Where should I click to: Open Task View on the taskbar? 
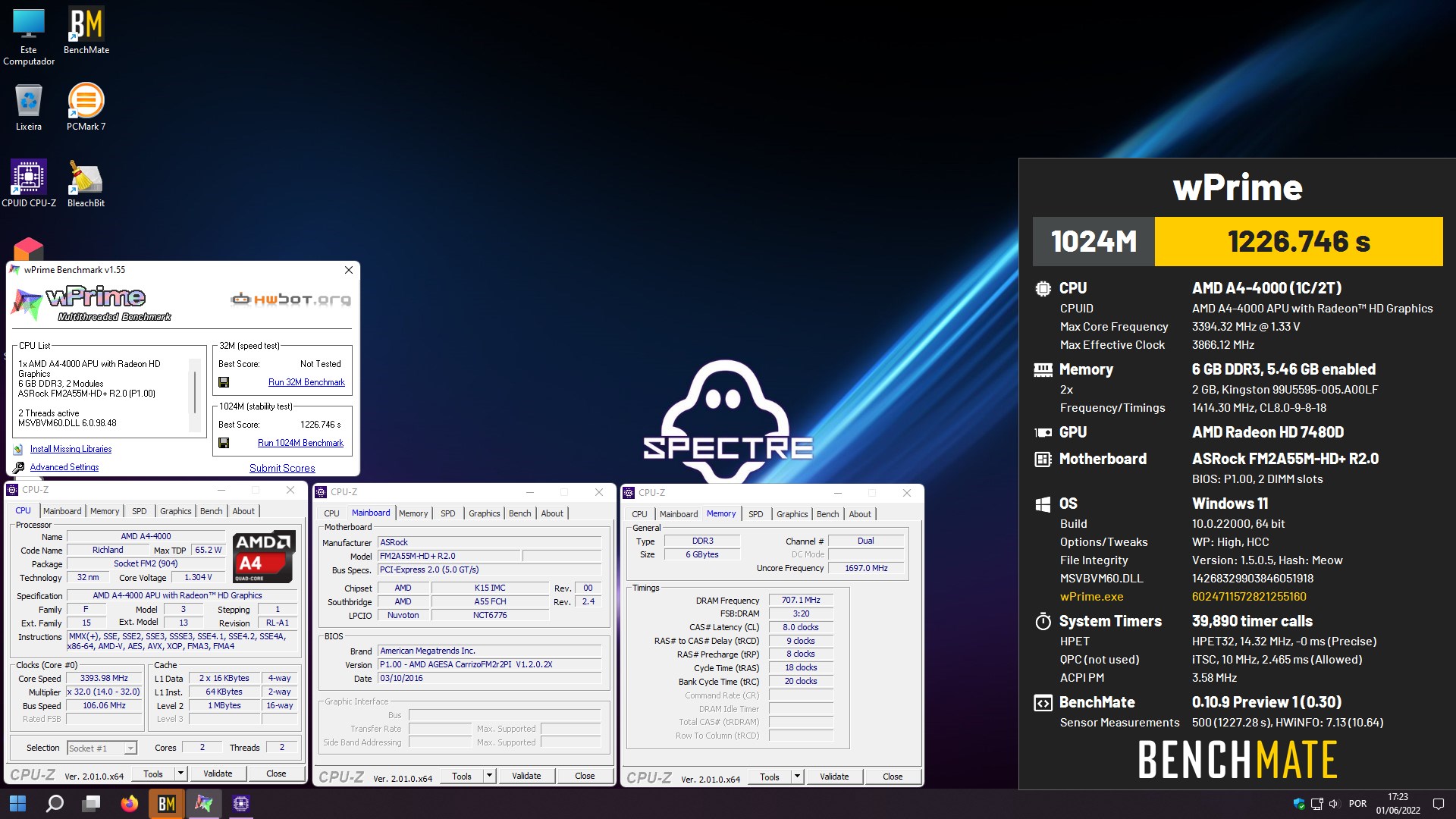92,803
